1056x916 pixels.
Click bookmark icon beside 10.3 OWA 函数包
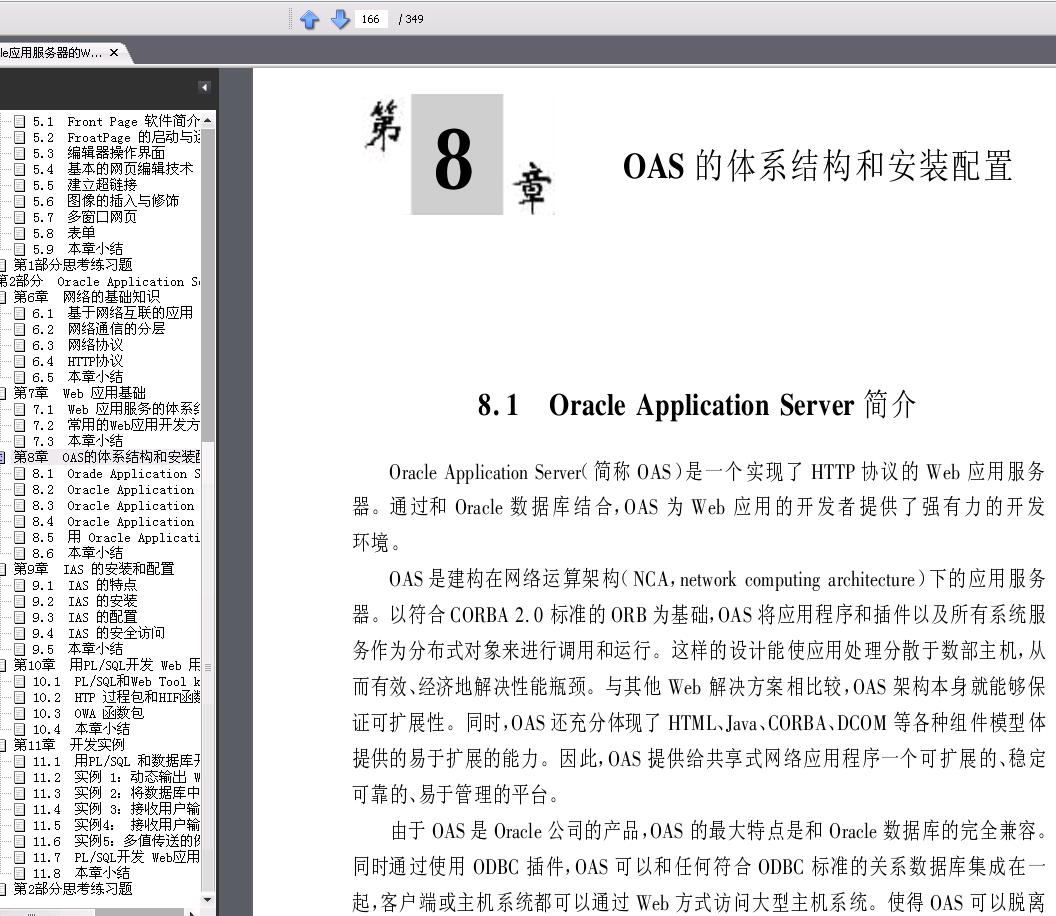tap(20, 713)
